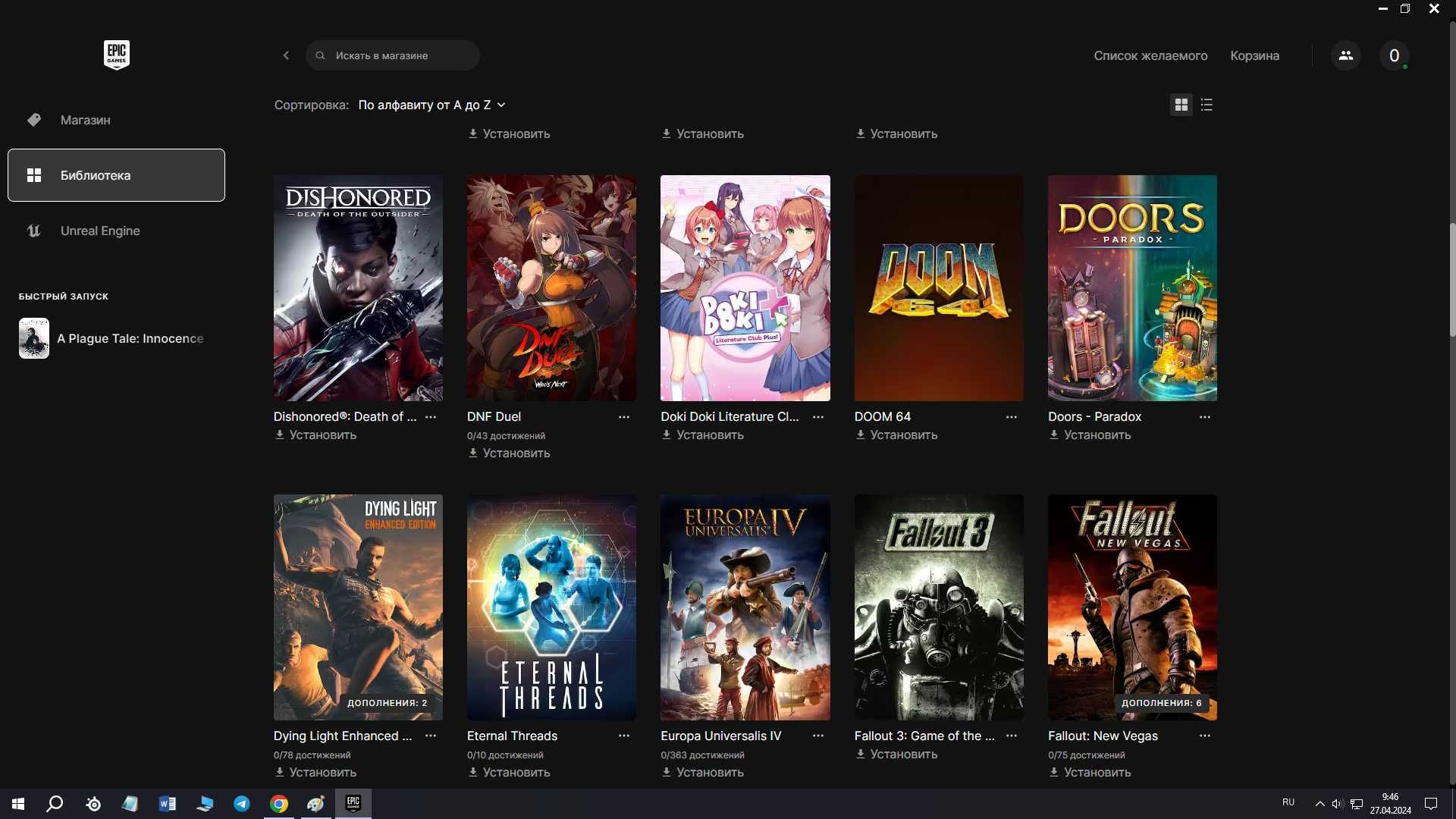Open the volume control in tray
1456x819 pixels.
1338,804
